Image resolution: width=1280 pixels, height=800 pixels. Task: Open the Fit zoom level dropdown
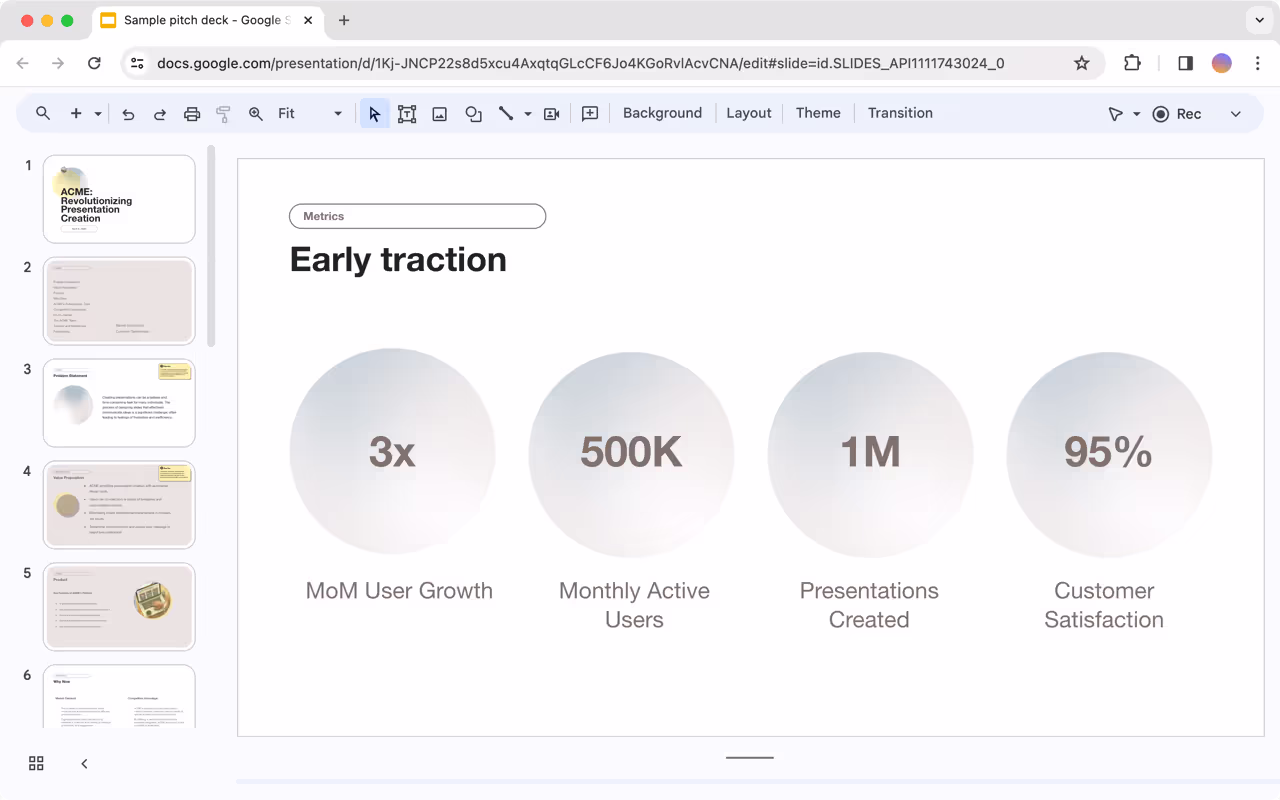click(309, 114)
